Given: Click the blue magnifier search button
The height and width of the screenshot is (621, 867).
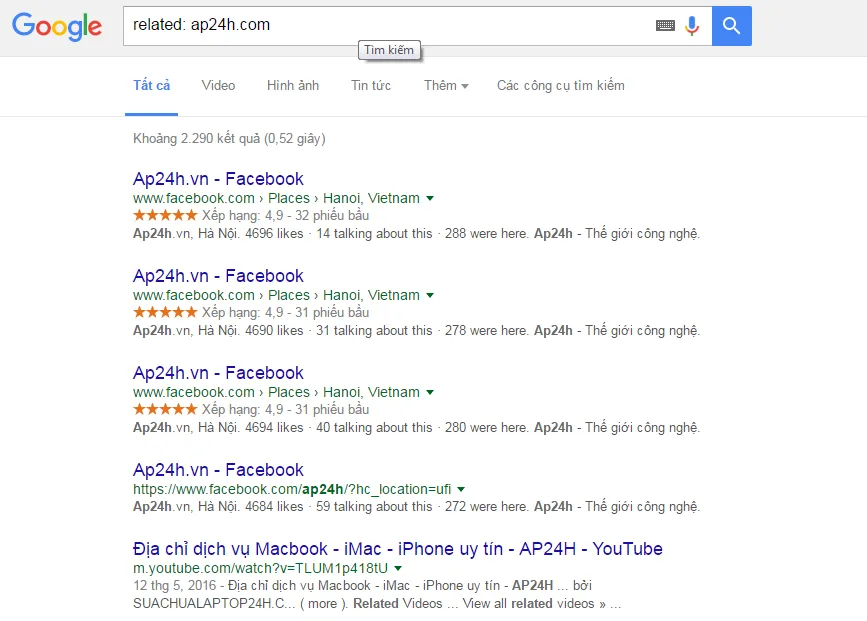Looking at the screenshot, I should [731, 26].
